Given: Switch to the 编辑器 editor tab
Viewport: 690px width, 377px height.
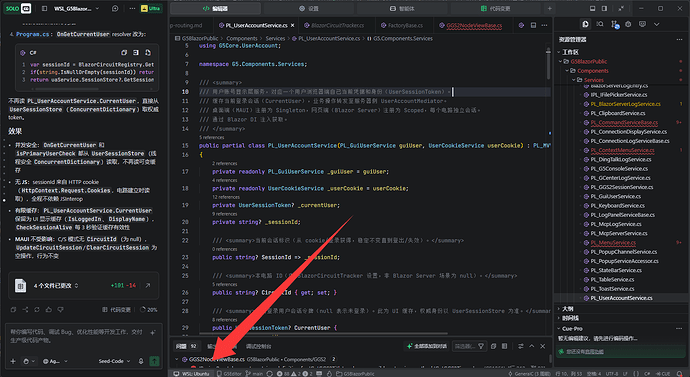Looking at the screenshot, I should click(215, 8).
